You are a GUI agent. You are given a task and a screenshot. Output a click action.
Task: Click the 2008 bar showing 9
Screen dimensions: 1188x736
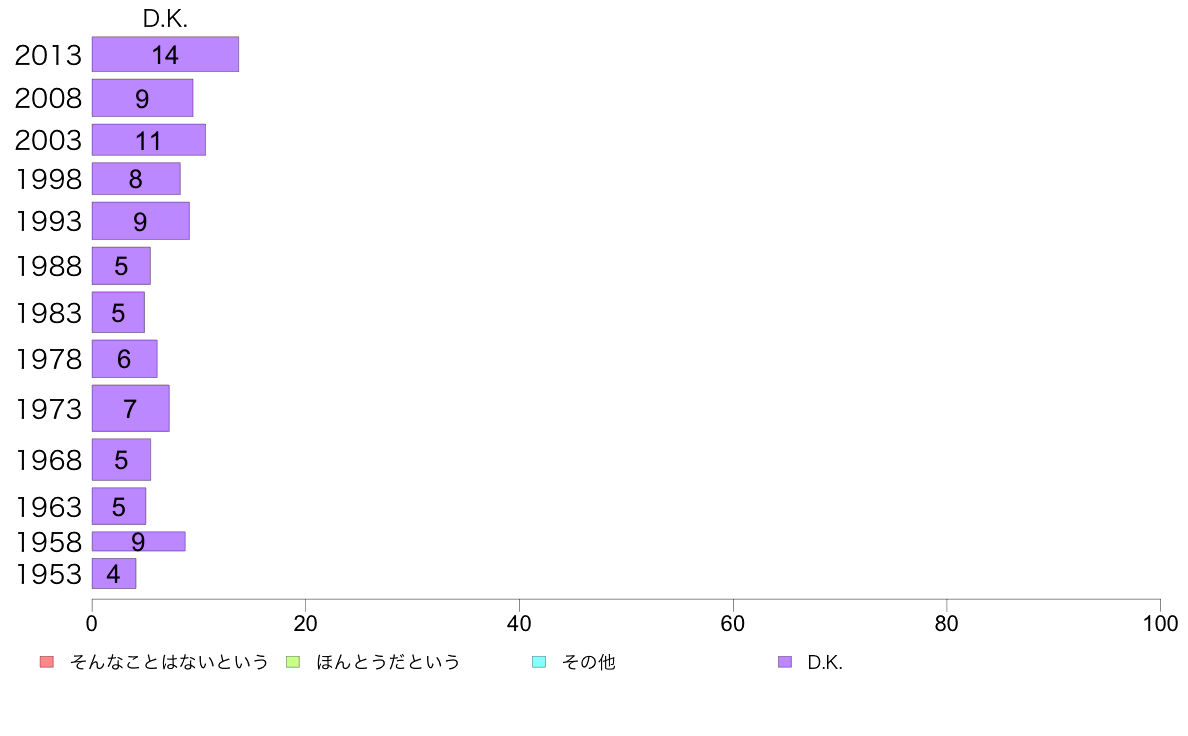point(142,98)
